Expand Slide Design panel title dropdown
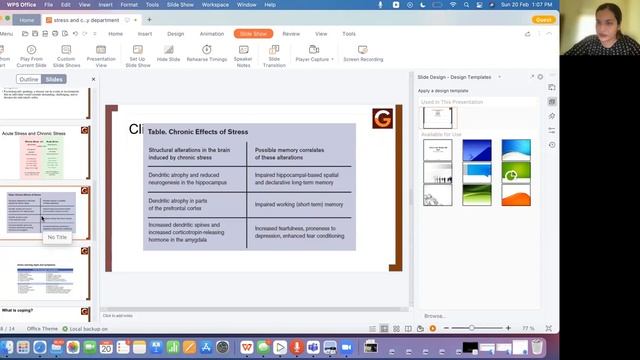The height and width of the screenshot is (360, 640). (499, 77)
